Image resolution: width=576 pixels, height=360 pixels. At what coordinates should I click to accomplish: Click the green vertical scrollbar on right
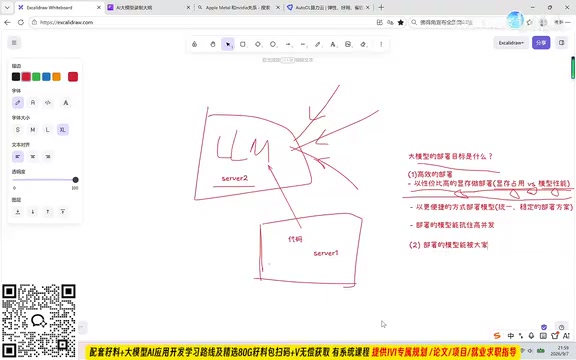573,68
